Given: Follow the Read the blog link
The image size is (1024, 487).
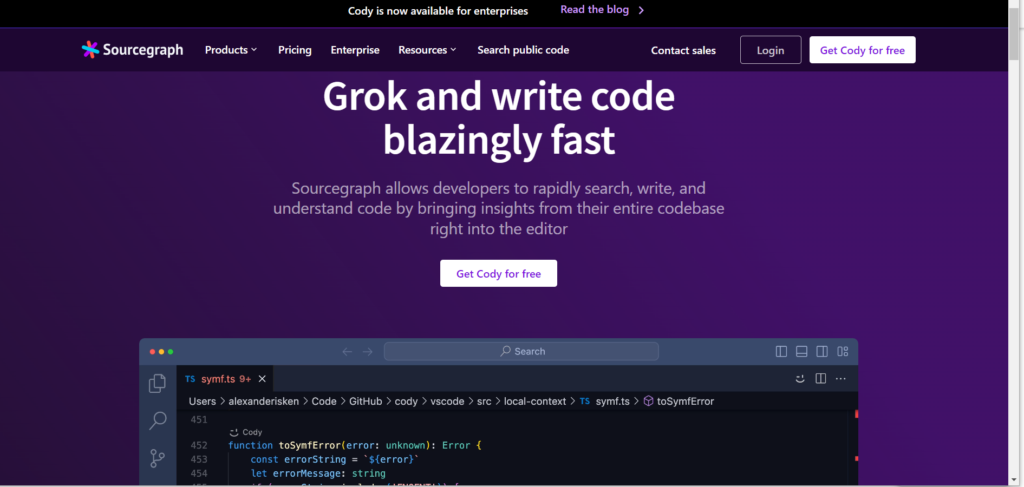Looking at the screenshot, I should click(x=594, y=10).
